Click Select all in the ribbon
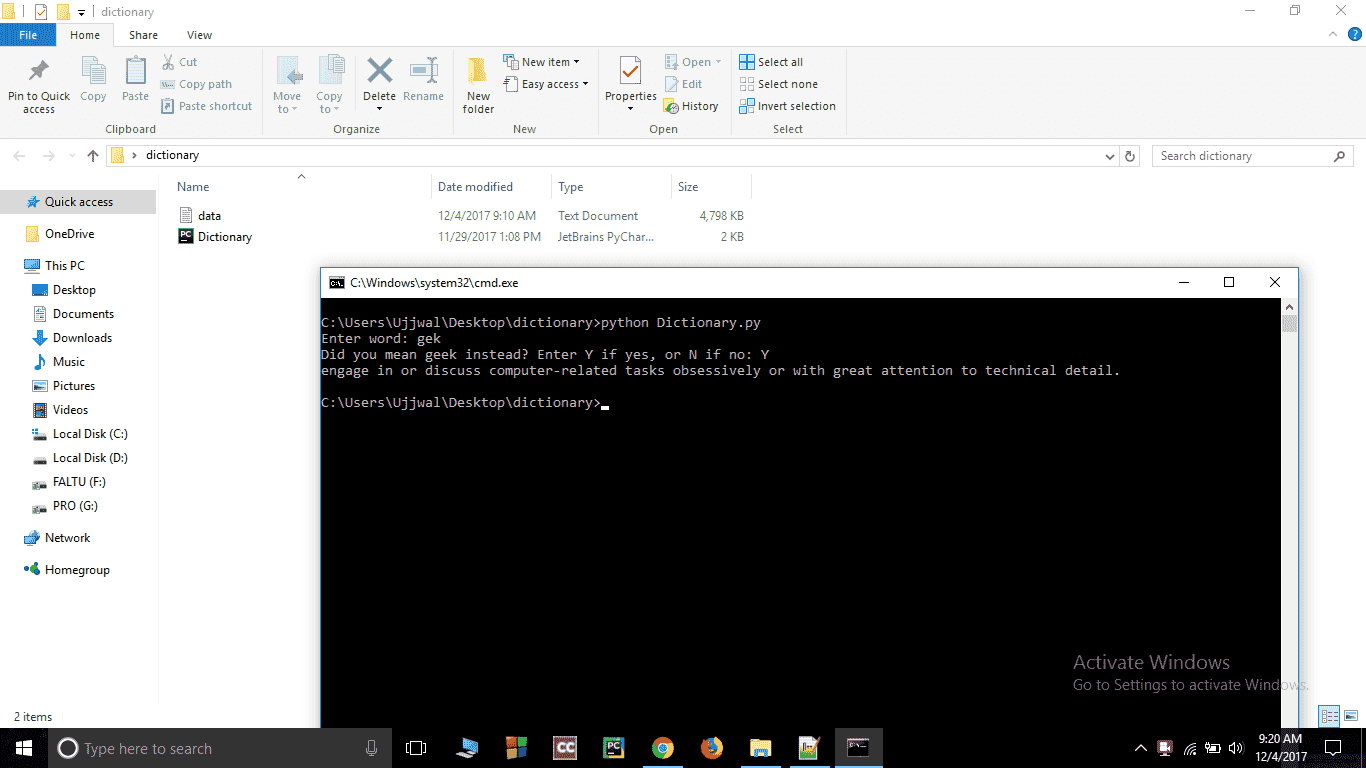 pyautogui.click(x=771, y=62)
